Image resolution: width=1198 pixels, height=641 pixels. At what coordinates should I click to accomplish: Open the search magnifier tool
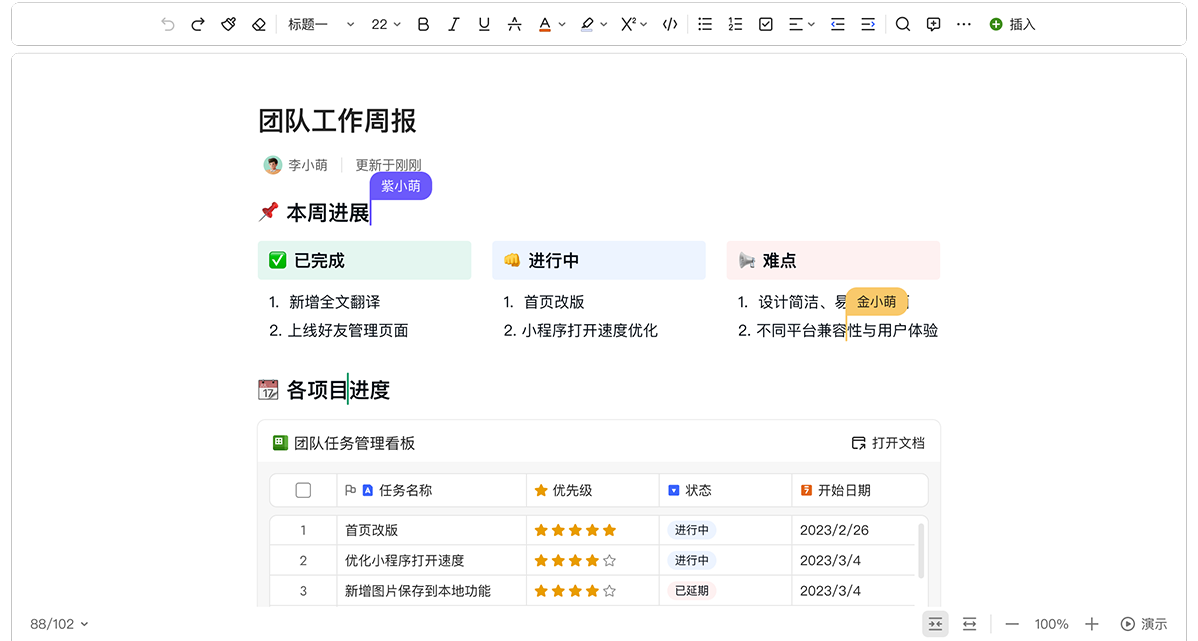(x=903, y=24)
